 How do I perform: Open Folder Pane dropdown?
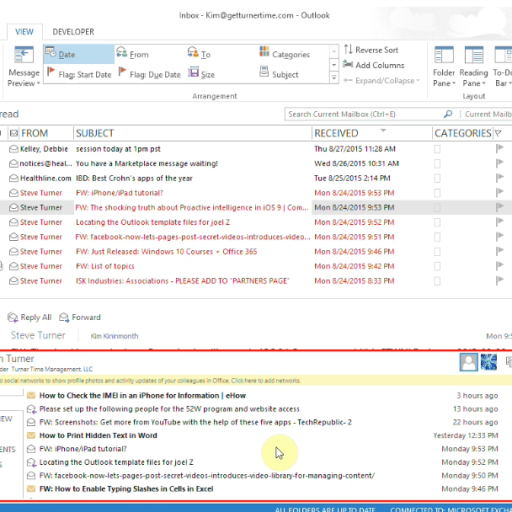pos(444,67)
